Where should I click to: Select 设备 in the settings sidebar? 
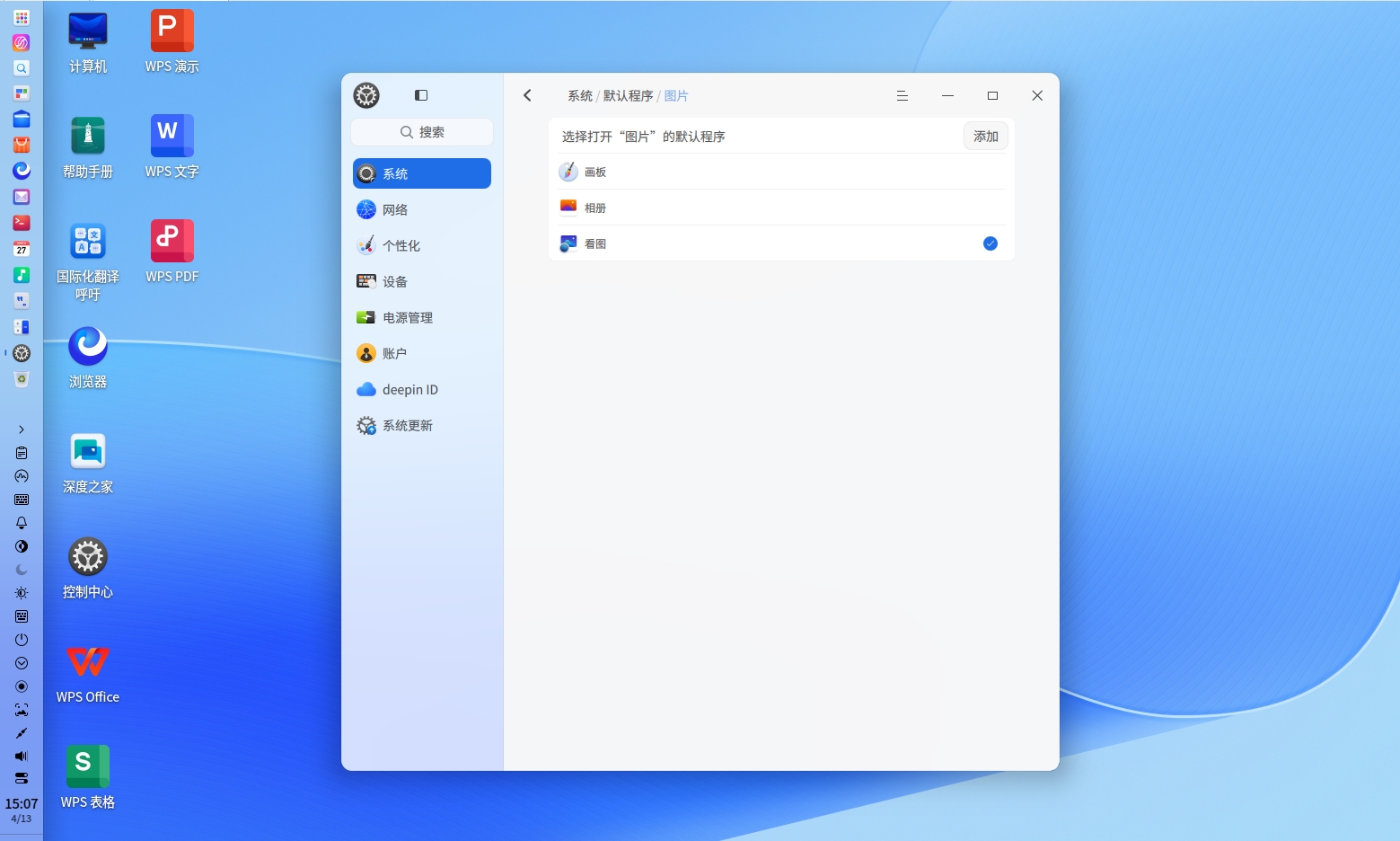click(x=422, y=281)
